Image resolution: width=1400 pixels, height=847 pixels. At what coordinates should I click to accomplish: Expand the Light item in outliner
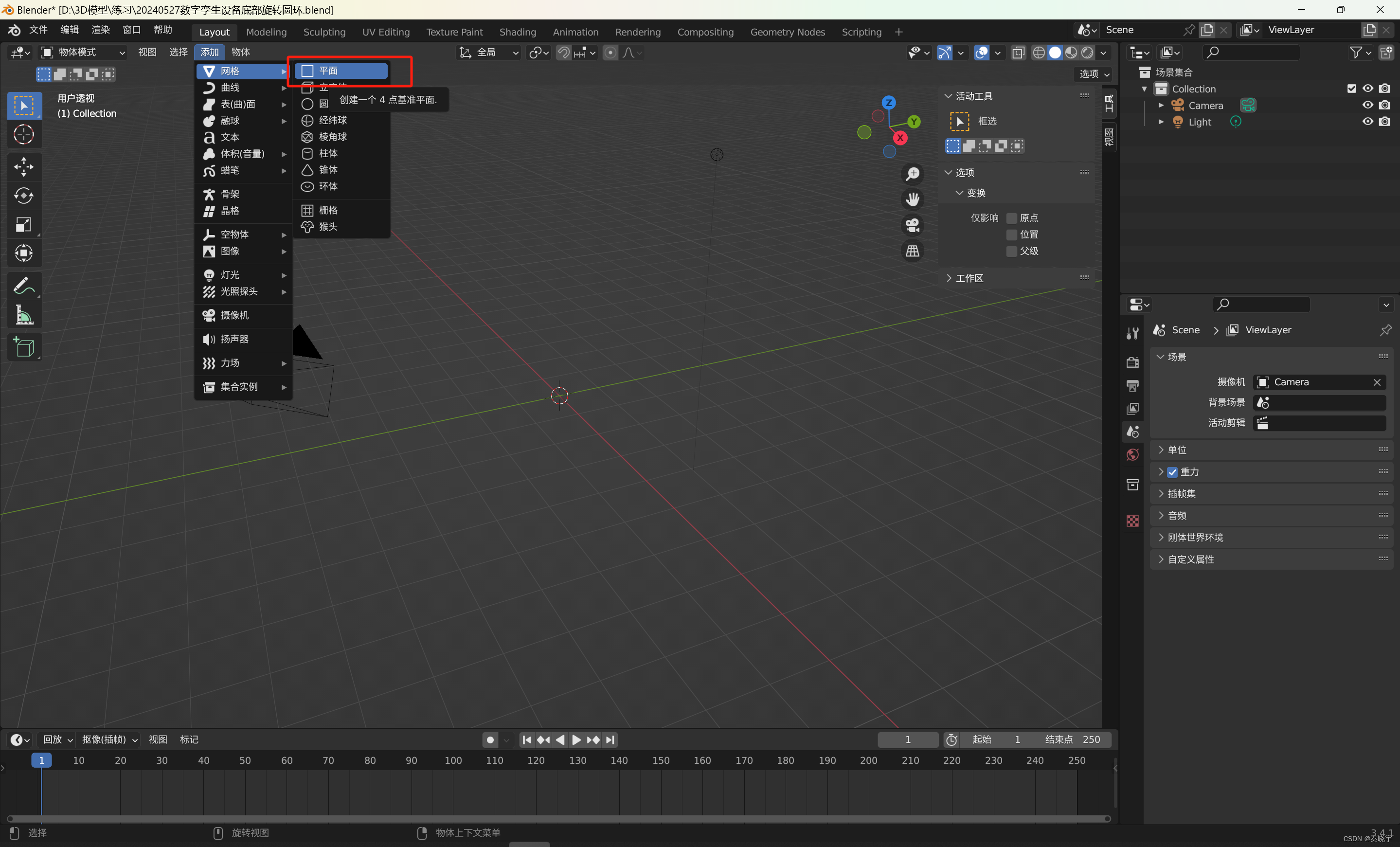pyautogui.click(x=1161, y=122)
